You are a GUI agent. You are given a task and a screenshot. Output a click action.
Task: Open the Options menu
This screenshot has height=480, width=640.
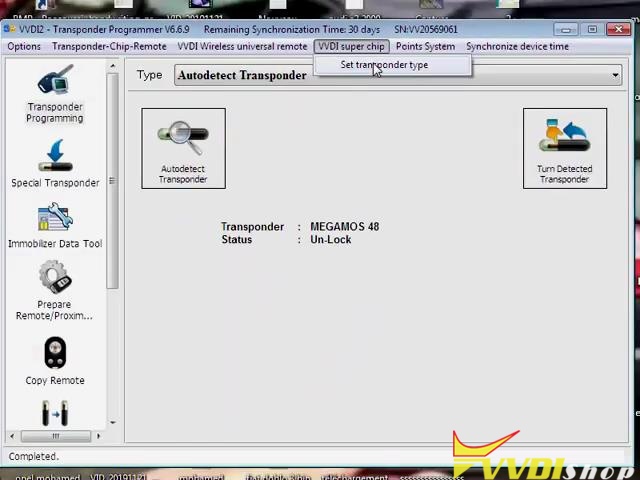click(x=24, y=47)
